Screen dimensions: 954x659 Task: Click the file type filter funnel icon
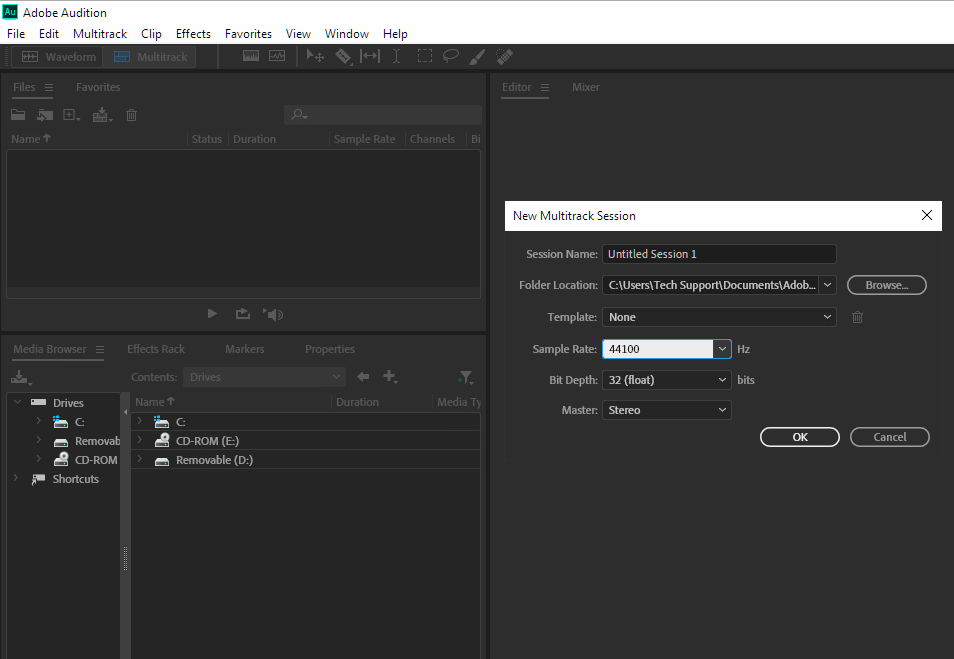click(465, 377)
